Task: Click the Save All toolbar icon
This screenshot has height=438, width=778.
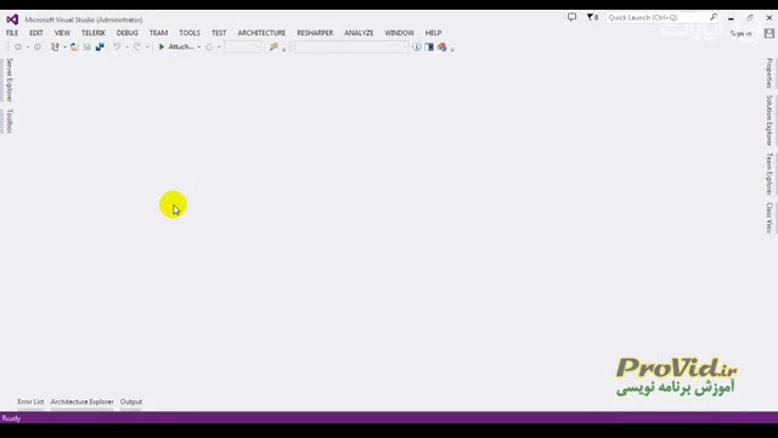Action: (x=99, y=47)
